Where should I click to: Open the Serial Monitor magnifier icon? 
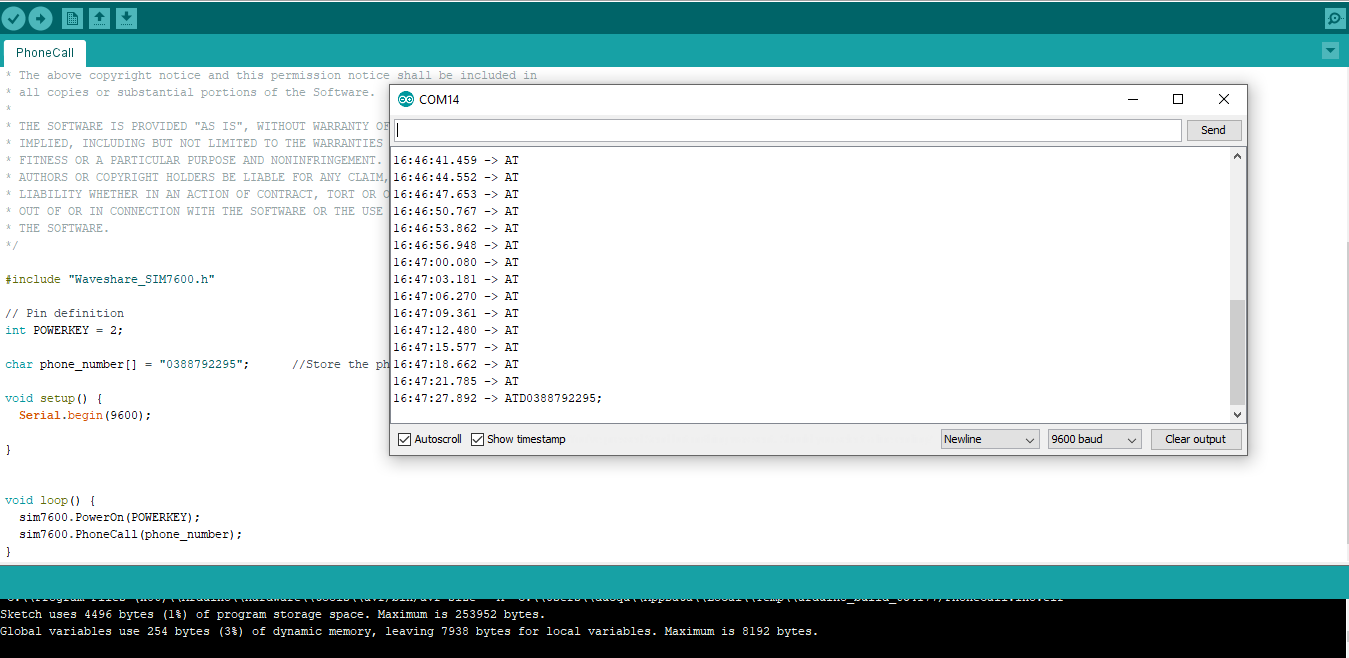(1335, 18)
